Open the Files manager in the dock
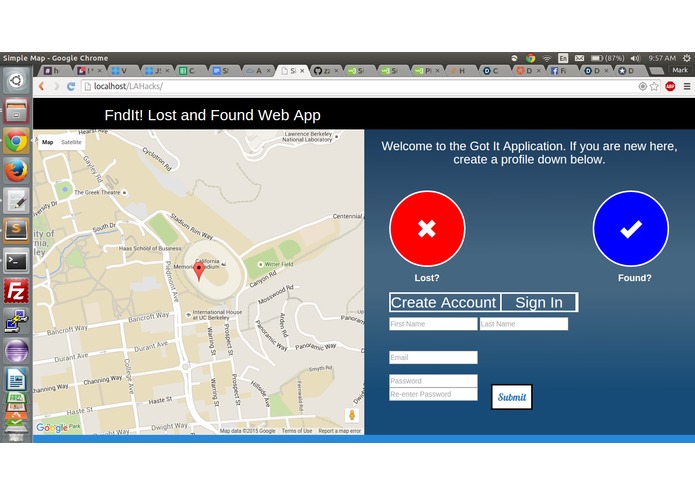Screen dimensions: 695x494 click(x=16, y=110)
